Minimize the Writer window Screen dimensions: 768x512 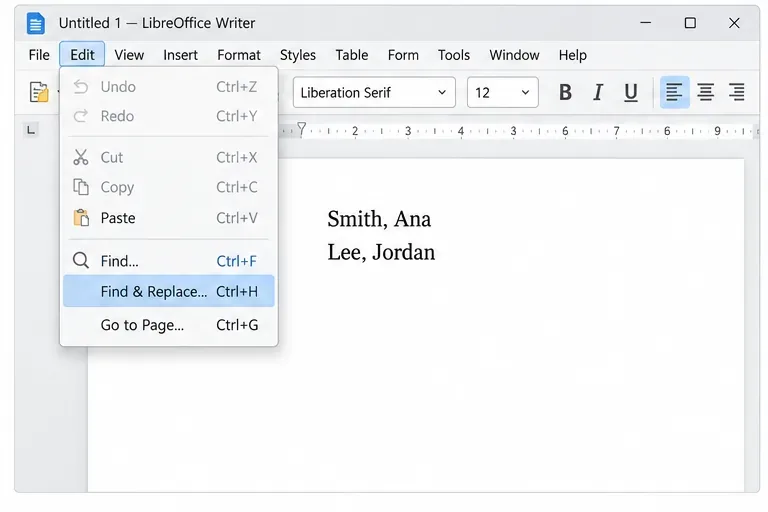tap(646, 23)
